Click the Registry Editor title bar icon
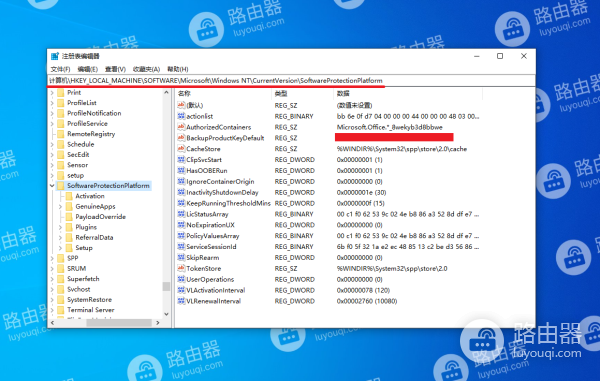The image size is (600, 381). coord(55,56)
